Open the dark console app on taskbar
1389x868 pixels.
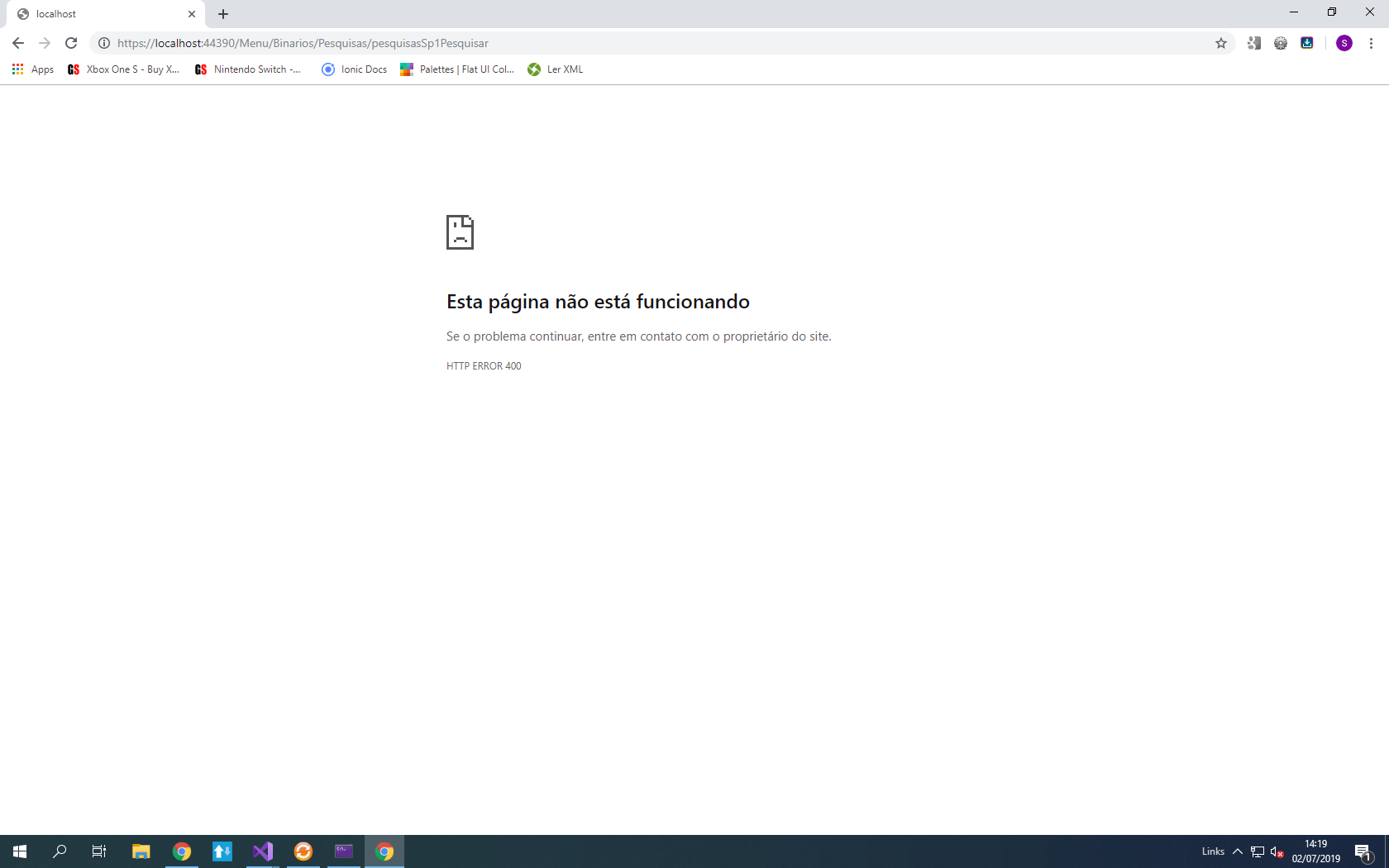[x=344, y=851]
